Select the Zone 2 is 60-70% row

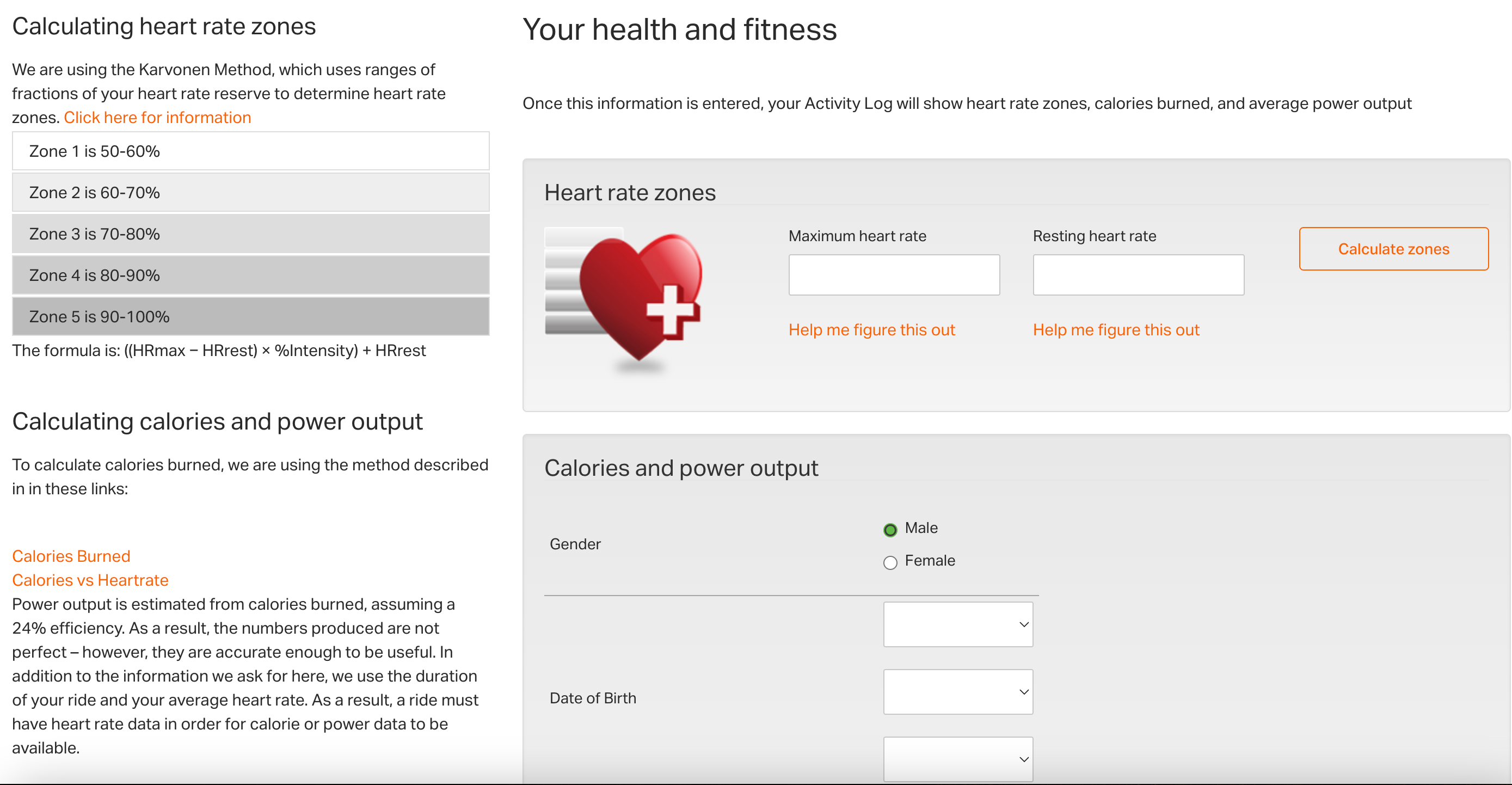click(250, 193)
